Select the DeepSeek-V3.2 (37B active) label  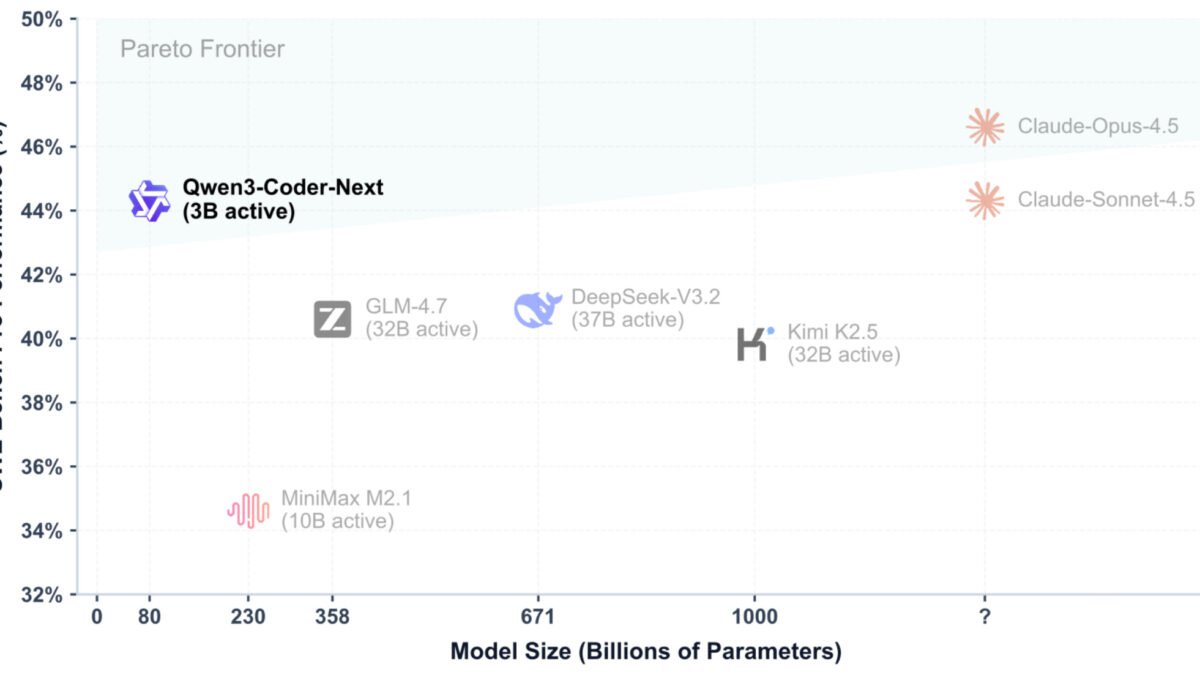pos(645,308)
